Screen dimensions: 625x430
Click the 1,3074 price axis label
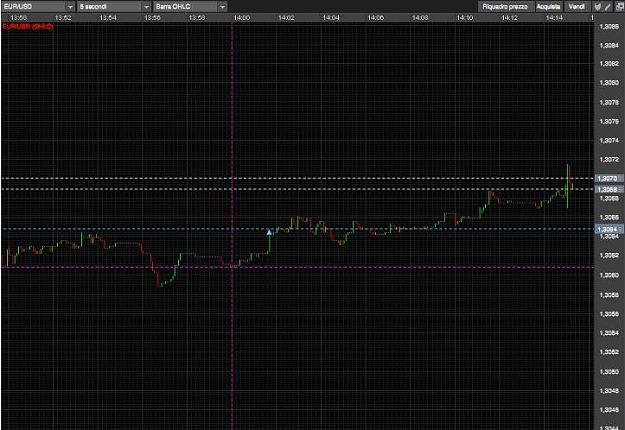609,140
